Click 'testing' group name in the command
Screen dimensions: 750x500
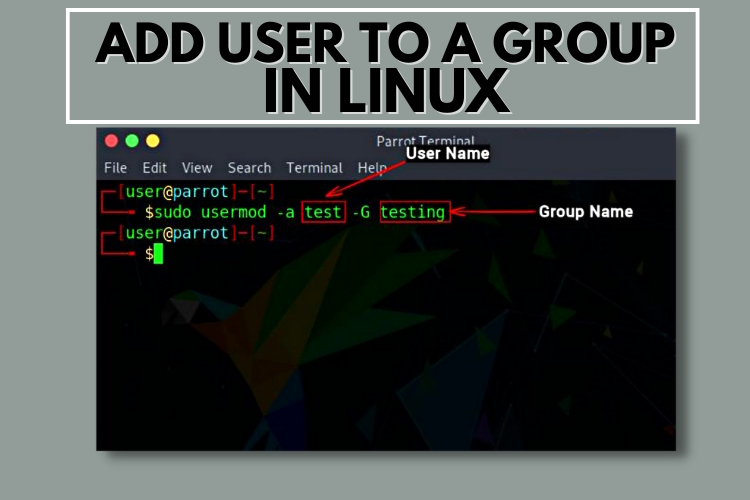click(413, 212)
